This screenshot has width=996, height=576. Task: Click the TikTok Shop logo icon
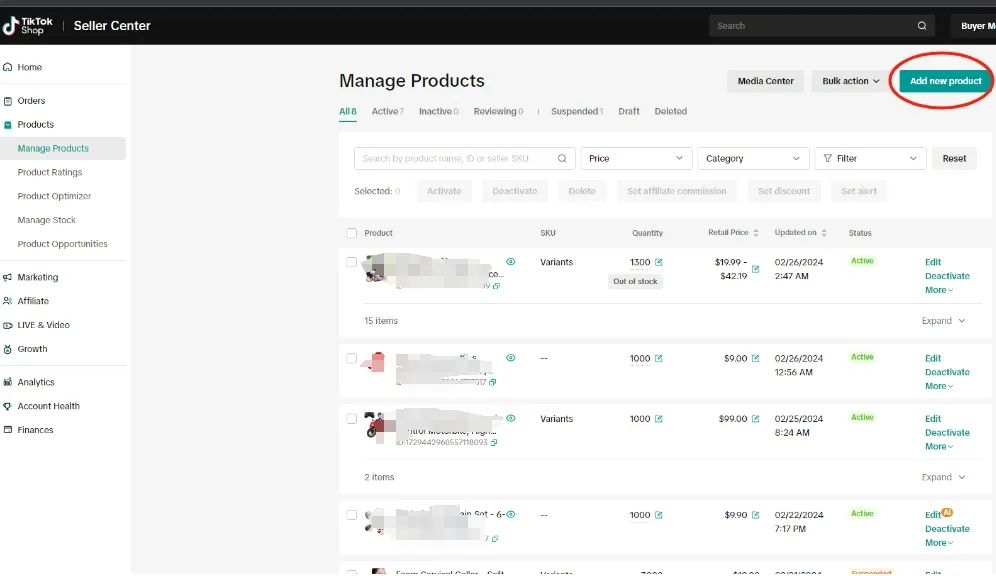11,26
